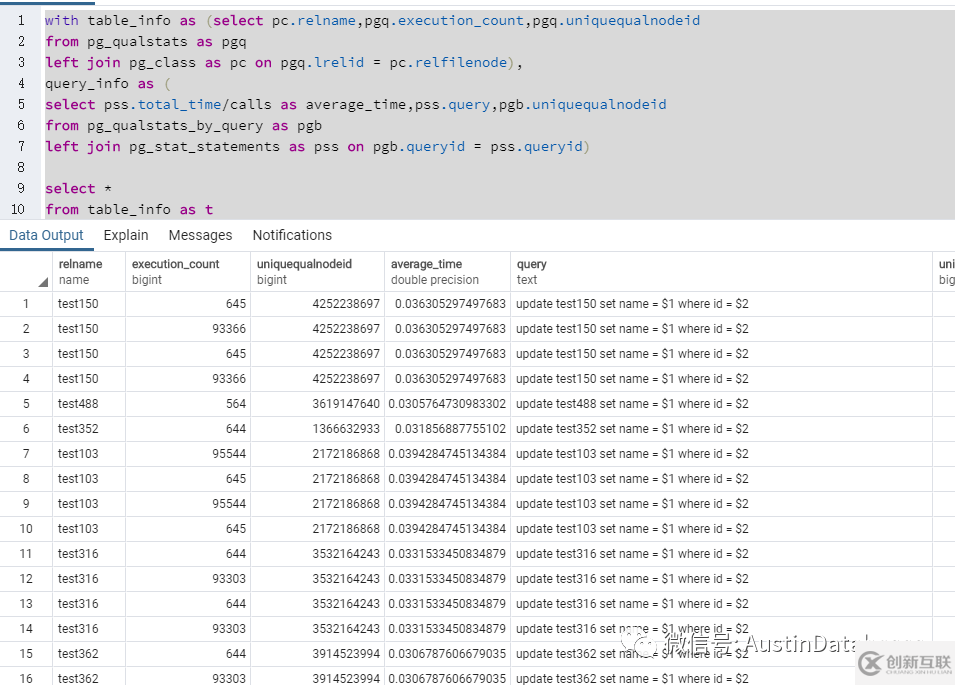Image resolution: width=955 pixels, height=685 pixels.
Task: Select the query text column header
Action: [x=721, y=272]
